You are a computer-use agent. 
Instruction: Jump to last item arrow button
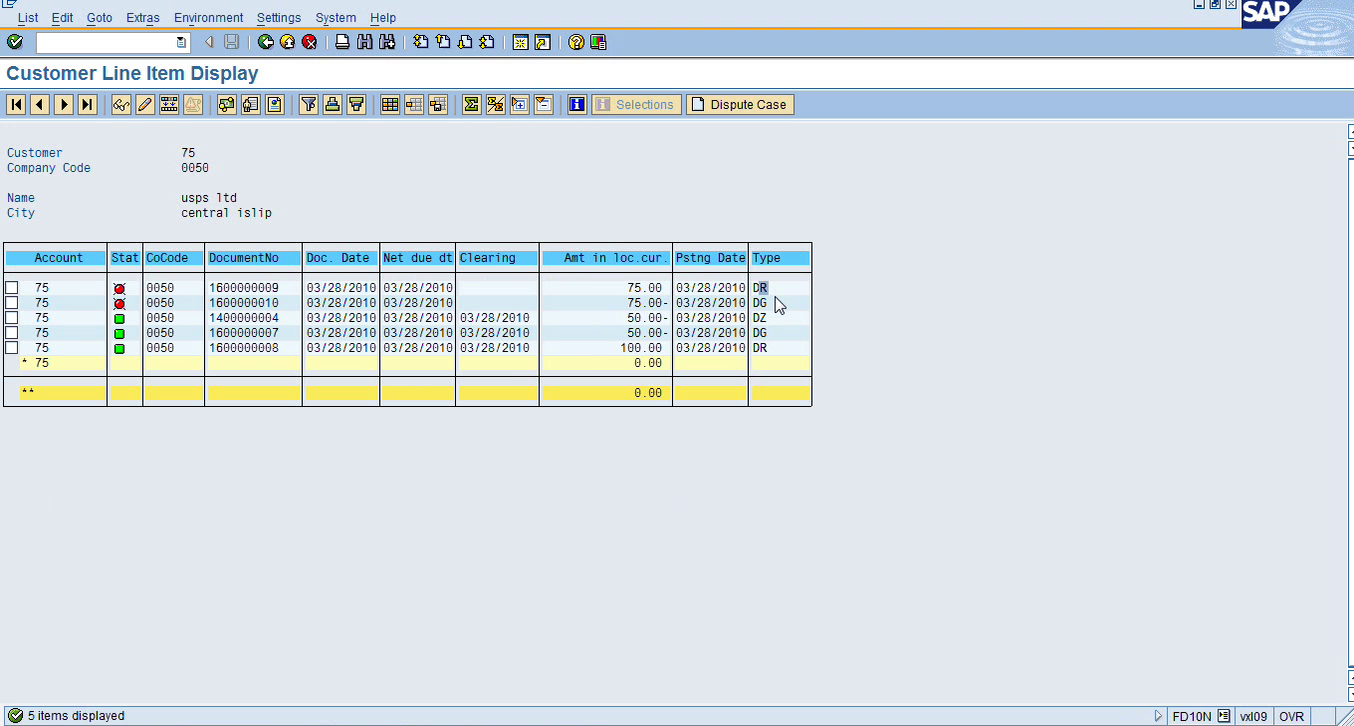(x=88, y=104)
